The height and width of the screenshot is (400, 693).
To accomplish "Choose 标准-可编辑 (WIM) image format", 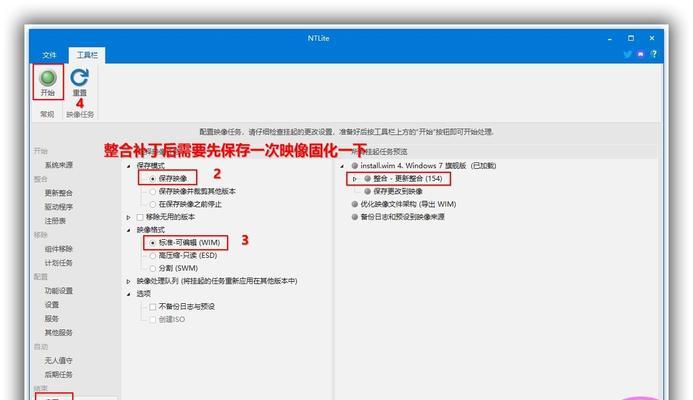I will coord(152,243).
